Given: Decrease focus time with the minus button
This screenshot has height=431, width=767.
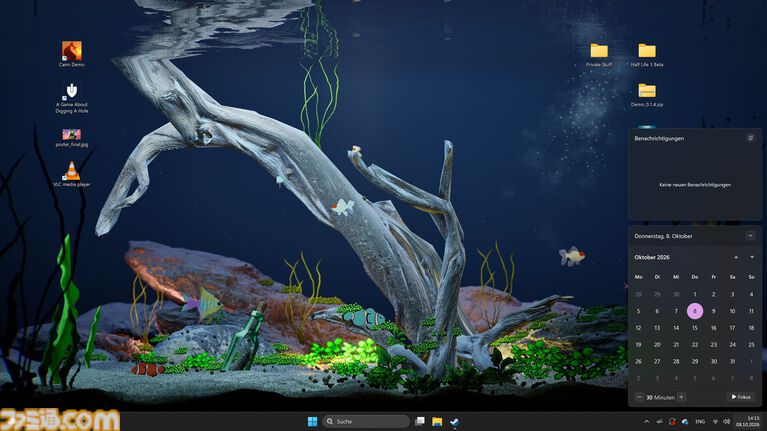Looking at the screenshot, I should coord(639,397).
